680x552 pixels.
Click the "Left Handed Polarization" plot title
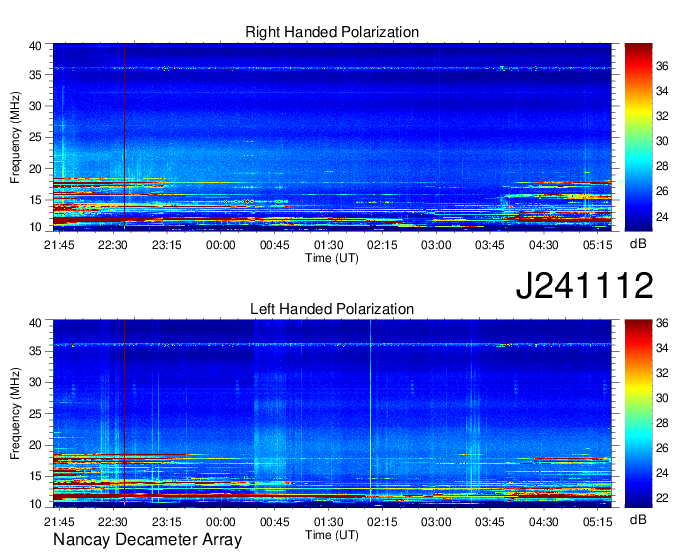click(x=332, y=309)
